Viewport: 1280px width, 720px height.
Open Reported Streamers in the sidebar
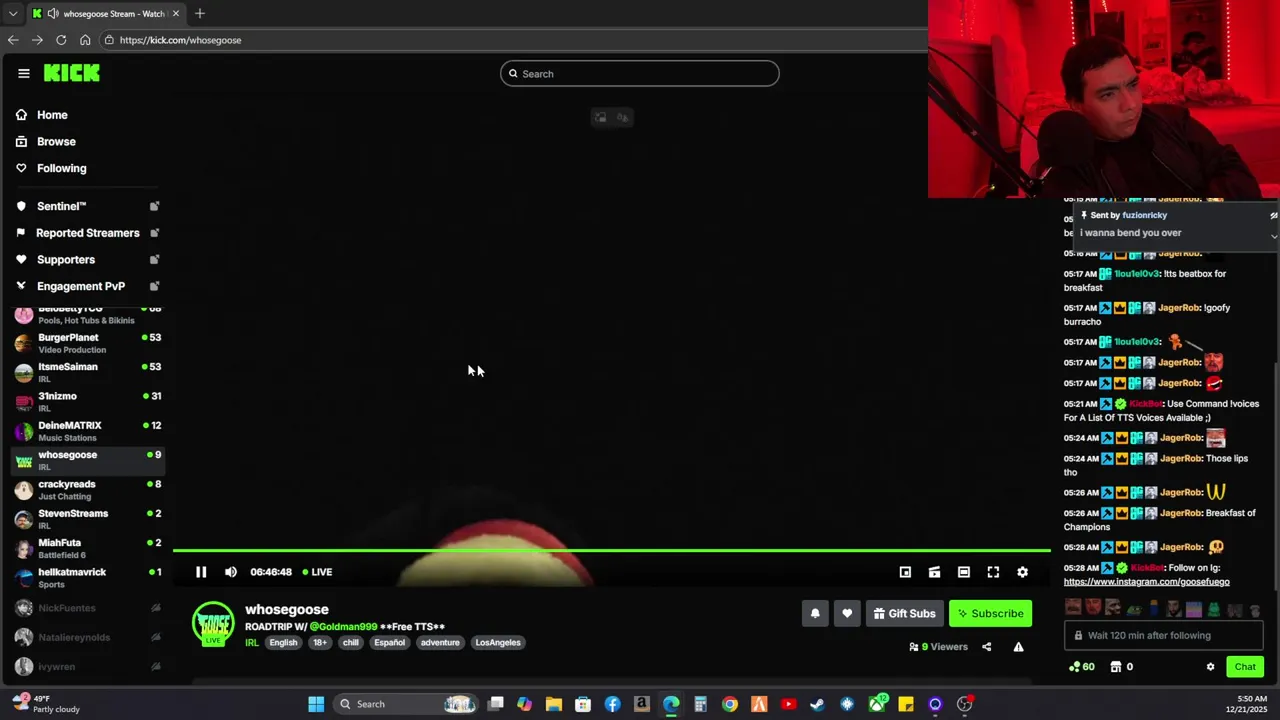[x=88, y=233]
